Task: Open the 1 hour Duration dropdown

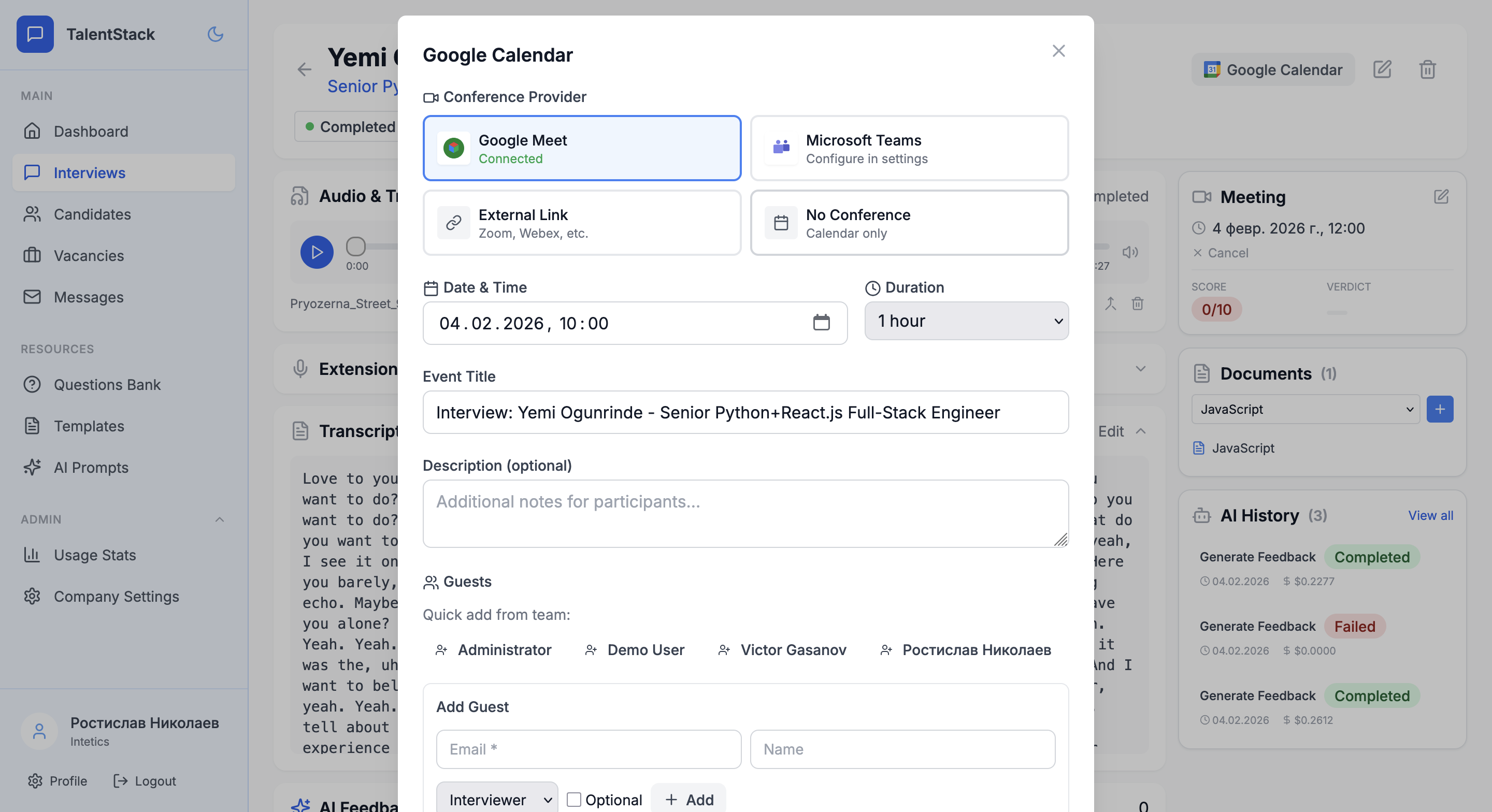Action: click(966, 321)
